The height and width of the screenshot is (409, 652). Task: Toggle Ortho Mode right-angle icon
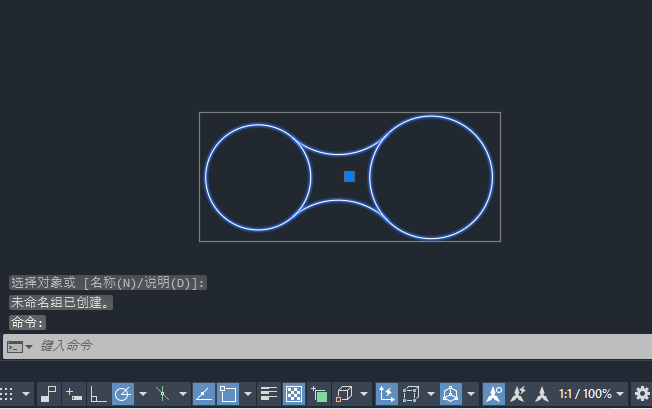point(98,394)
